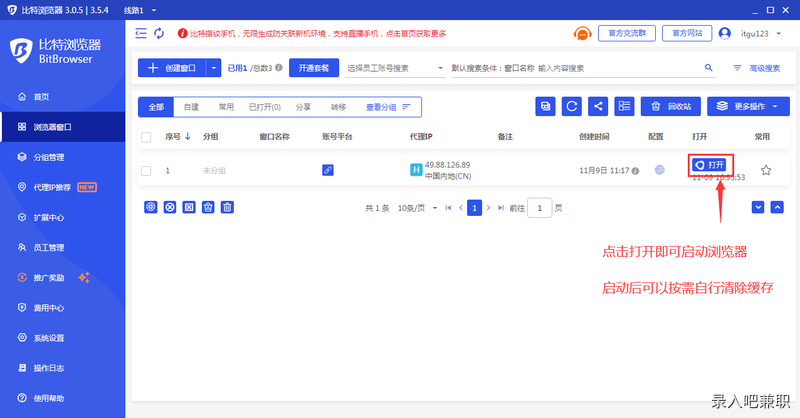
Task: Click the bottom circle-X batch close icon
Action: (170, 207)
